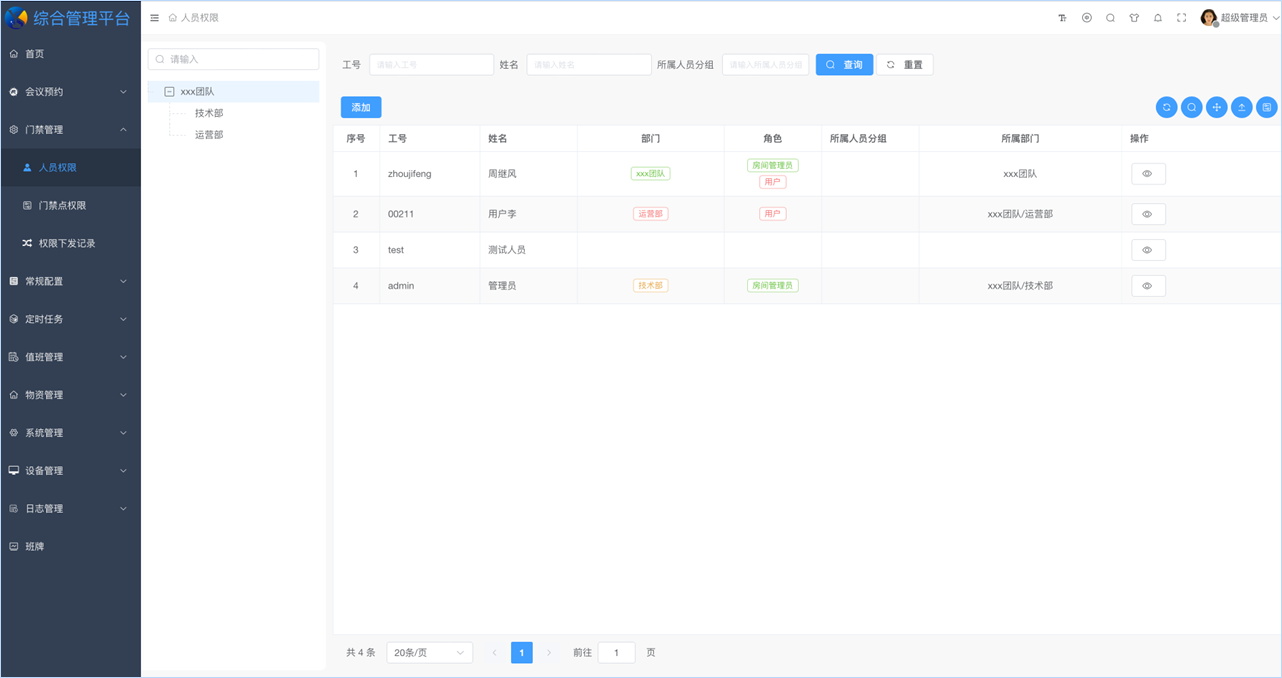This screenshot has width=1282, height=678.
Task: Click the blue move-arrows circle button
Action: 1217,107
